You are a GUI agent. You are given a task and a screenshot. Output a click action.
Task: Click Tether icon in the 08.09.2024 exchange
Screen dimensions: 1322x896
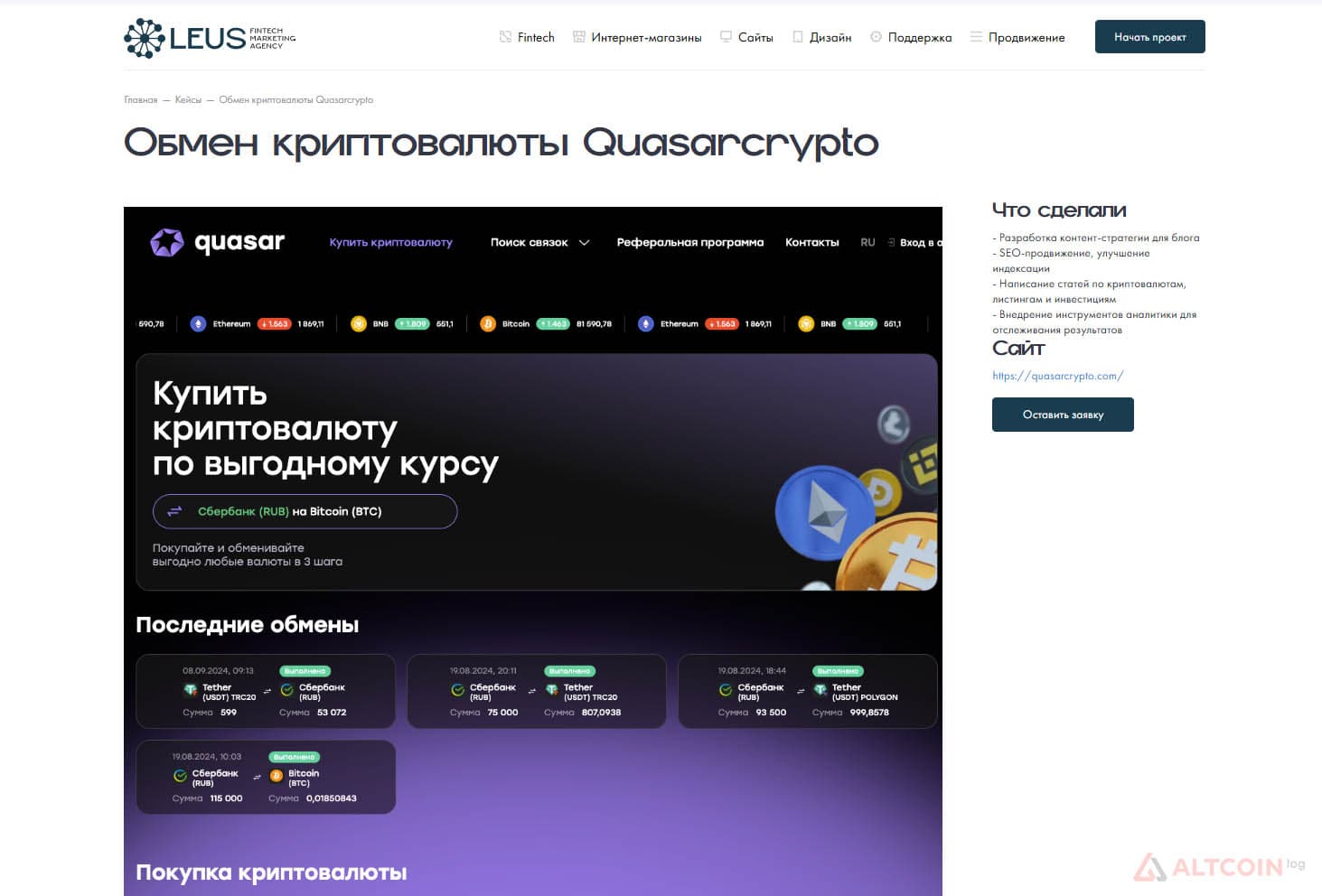[190, 690]
